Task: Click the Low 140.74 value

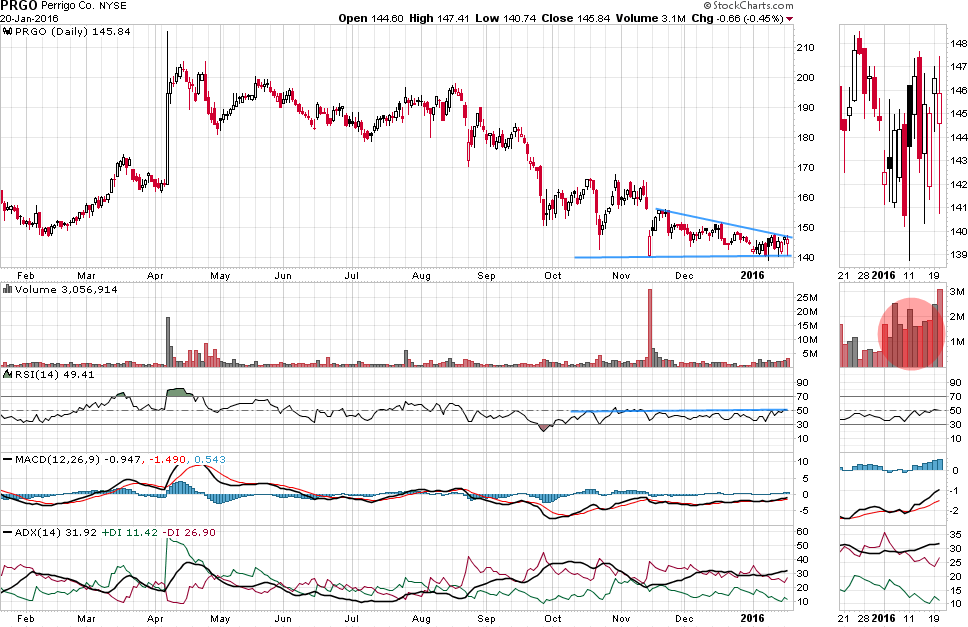Action: [505, 19]
